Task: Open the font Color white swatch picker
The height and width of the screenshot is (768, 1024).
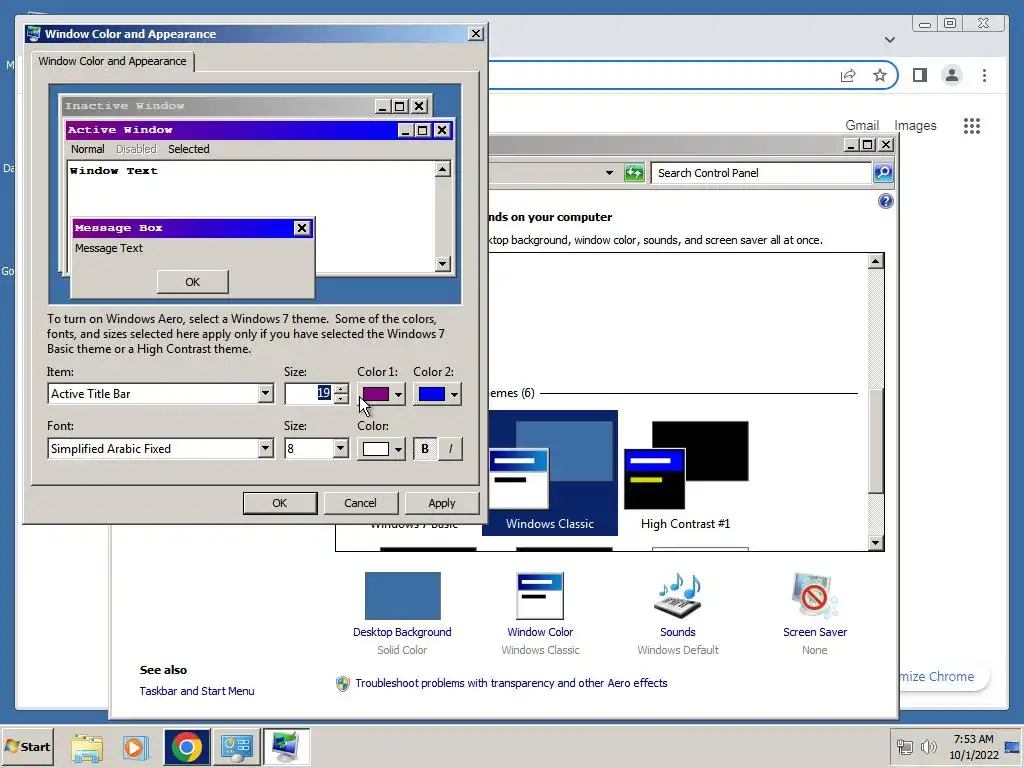Action: [381, 449]
